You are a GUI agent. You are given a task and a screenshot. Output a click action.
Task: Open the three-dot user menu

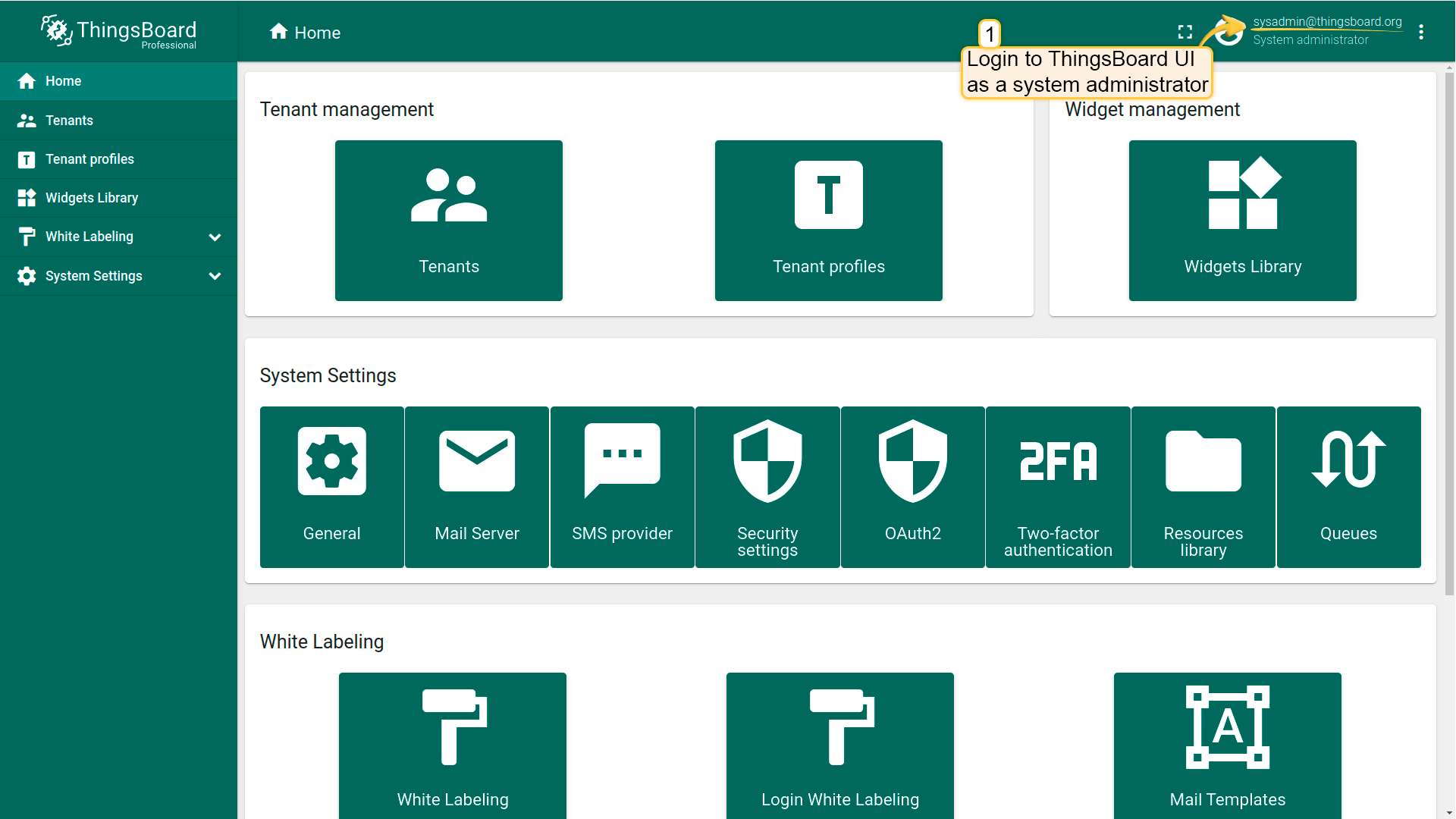point(1421,32)
